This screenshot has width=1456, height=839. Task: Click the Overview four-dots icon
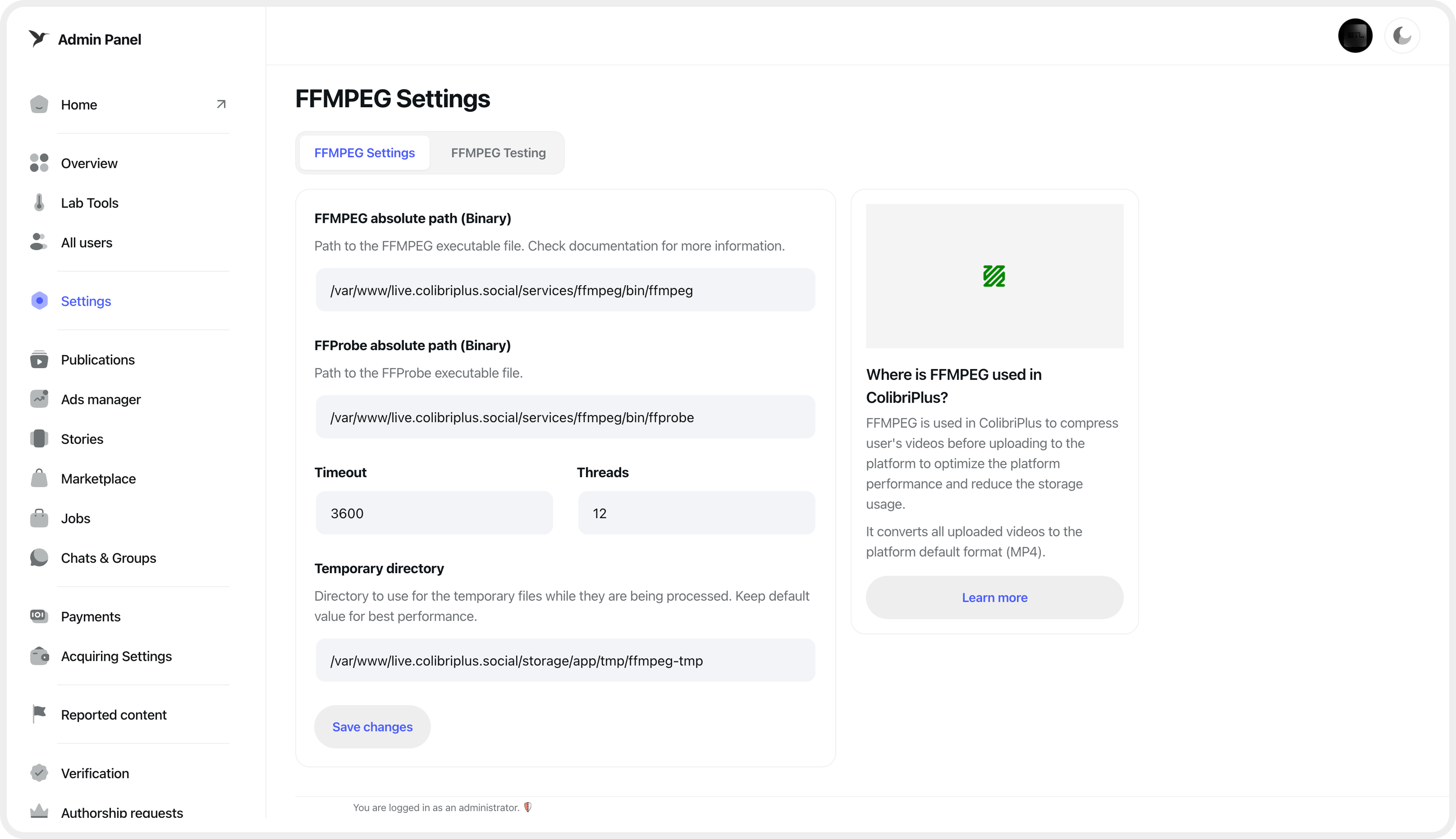(39, 163)
